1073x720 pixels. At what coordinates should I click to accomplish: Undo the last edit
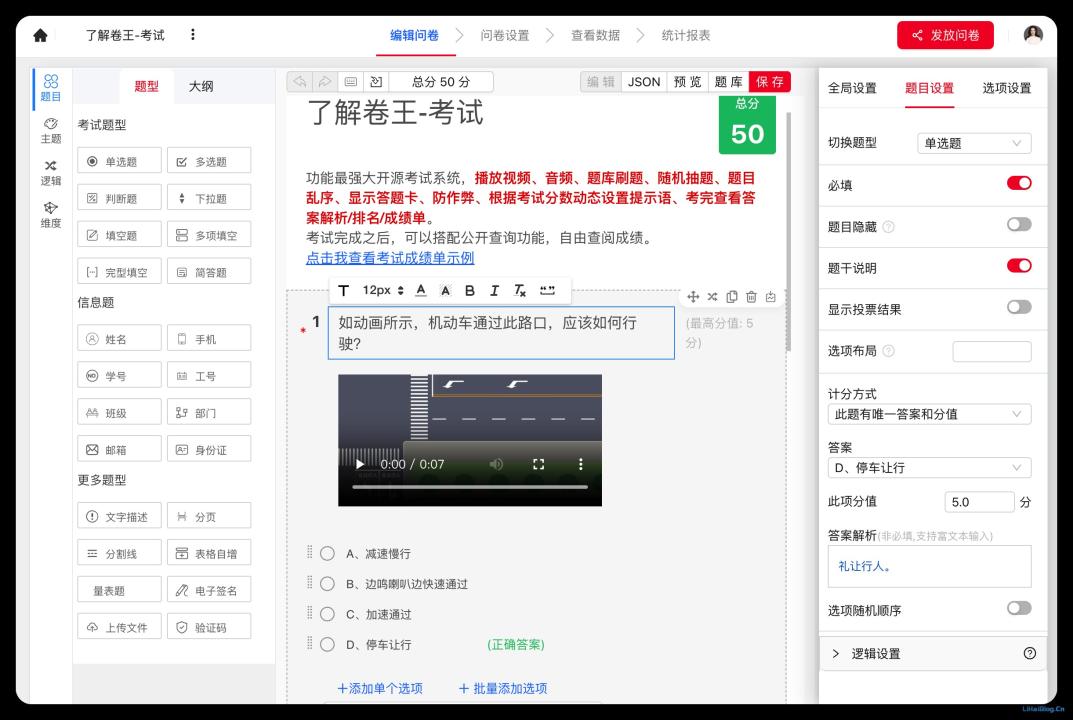tap(300, 82)
